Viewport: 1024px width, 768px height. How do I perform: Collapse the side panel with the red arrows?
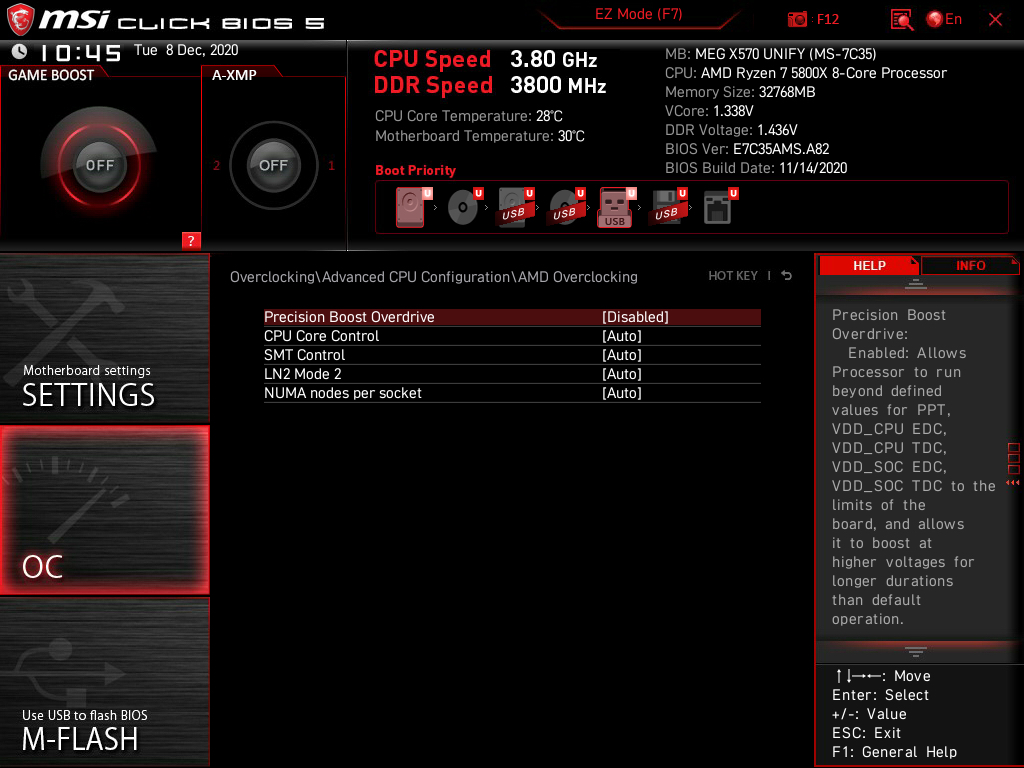coord(1013,483)
